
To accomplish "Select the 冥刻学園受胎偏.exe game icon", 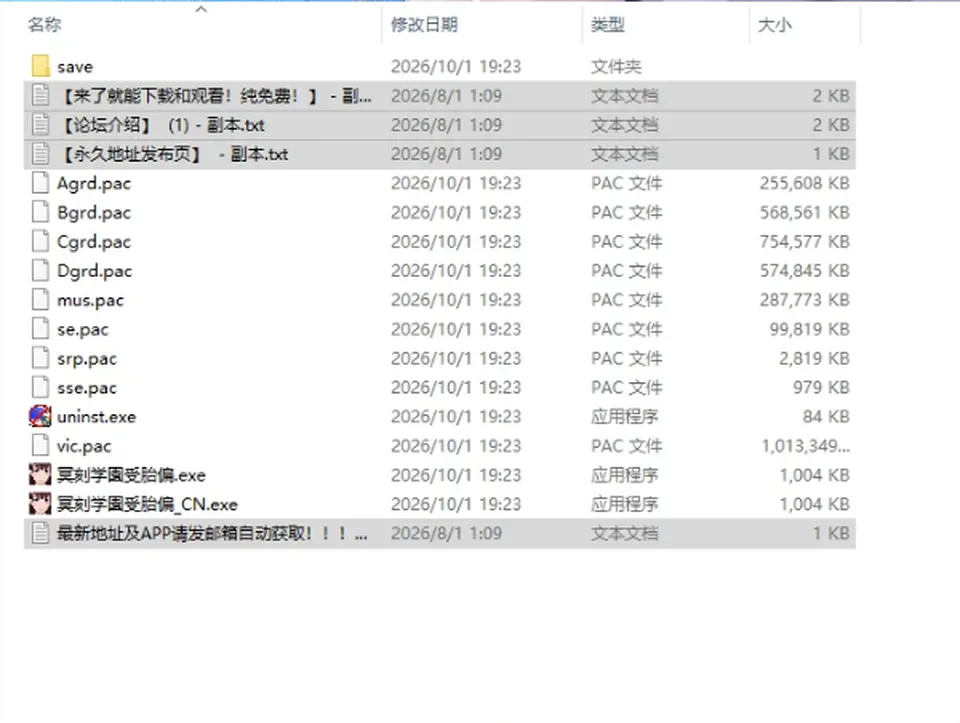I will [40, 475].
